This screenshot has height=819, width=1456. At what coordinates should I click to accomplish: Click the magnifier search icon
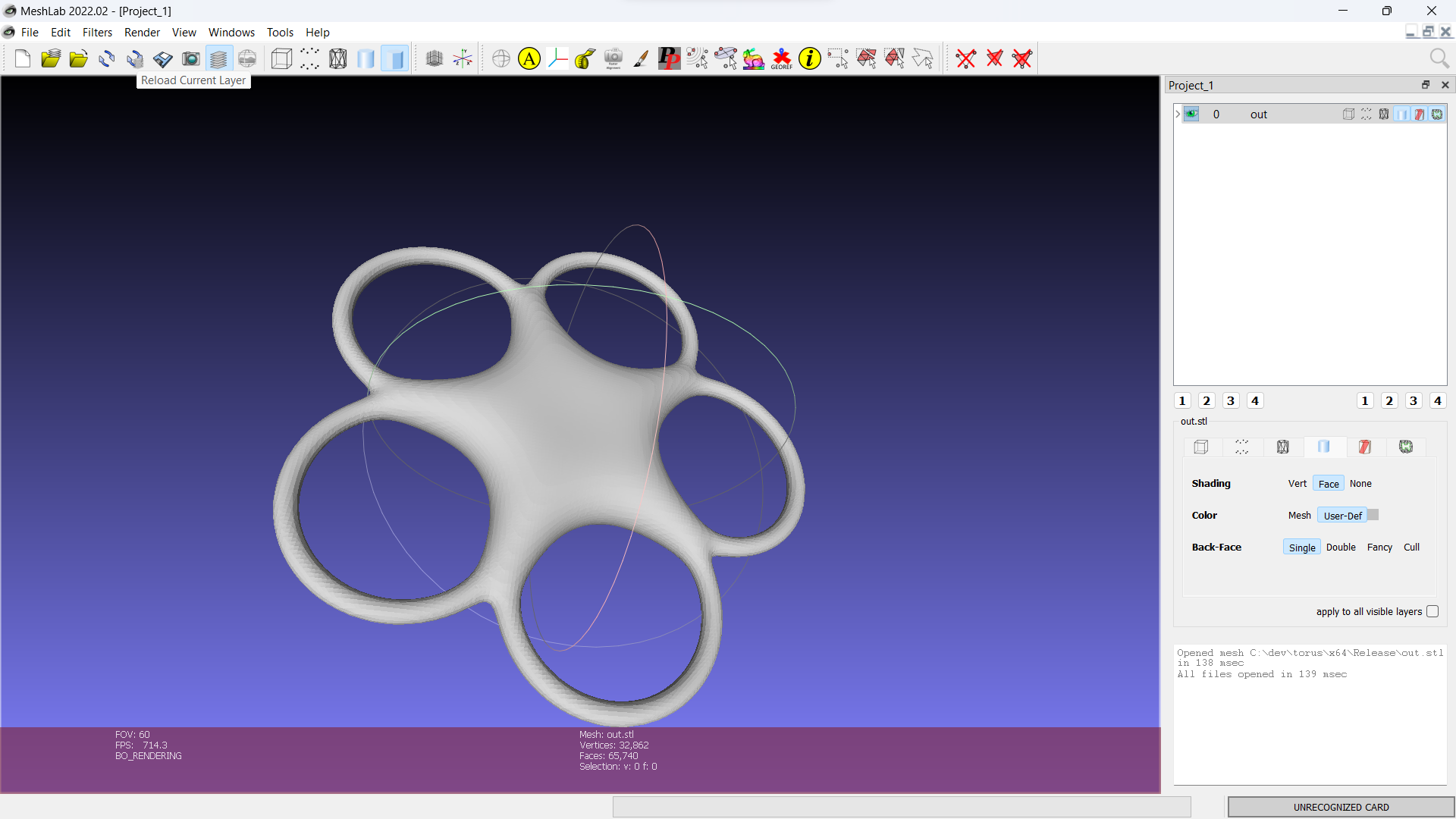pos(1439,58)
